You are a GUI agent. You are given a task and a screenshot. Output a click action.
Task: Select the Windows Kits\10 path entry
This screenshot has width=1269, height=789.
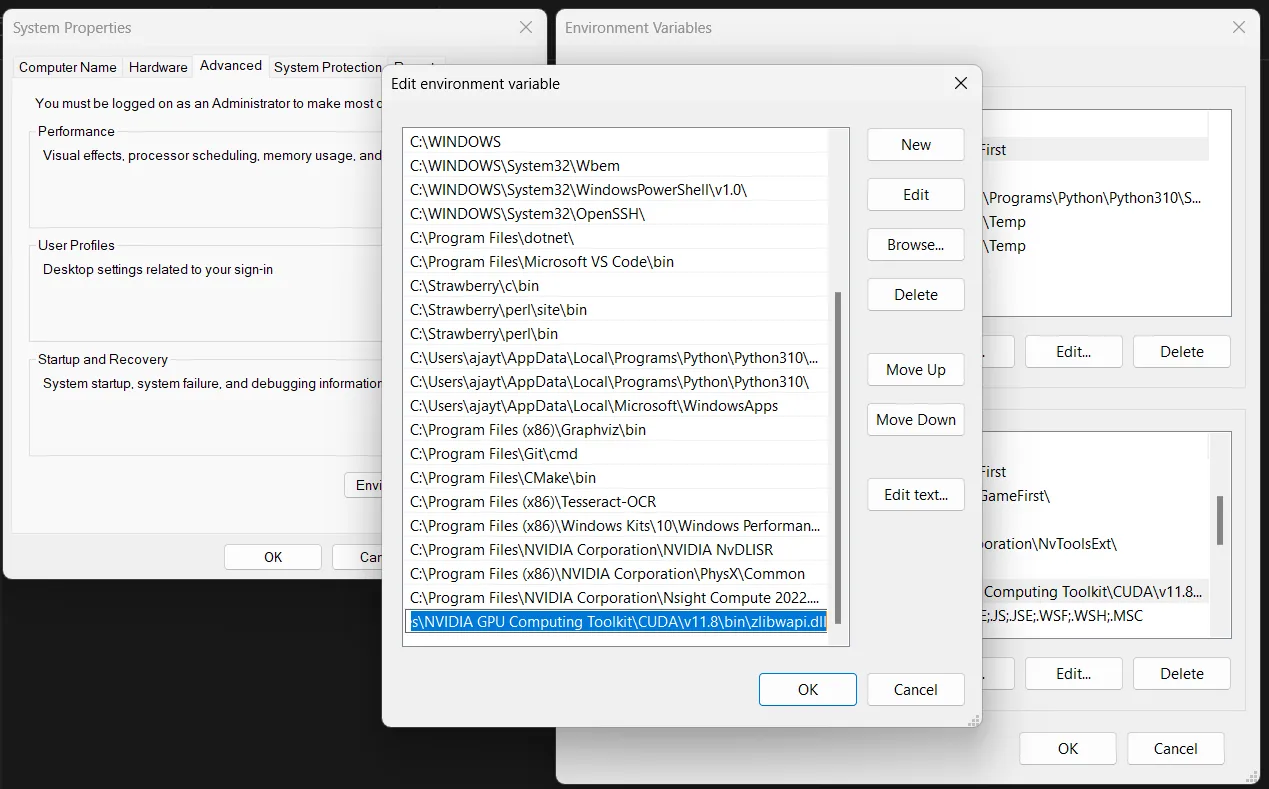click(x=617, y=526)
